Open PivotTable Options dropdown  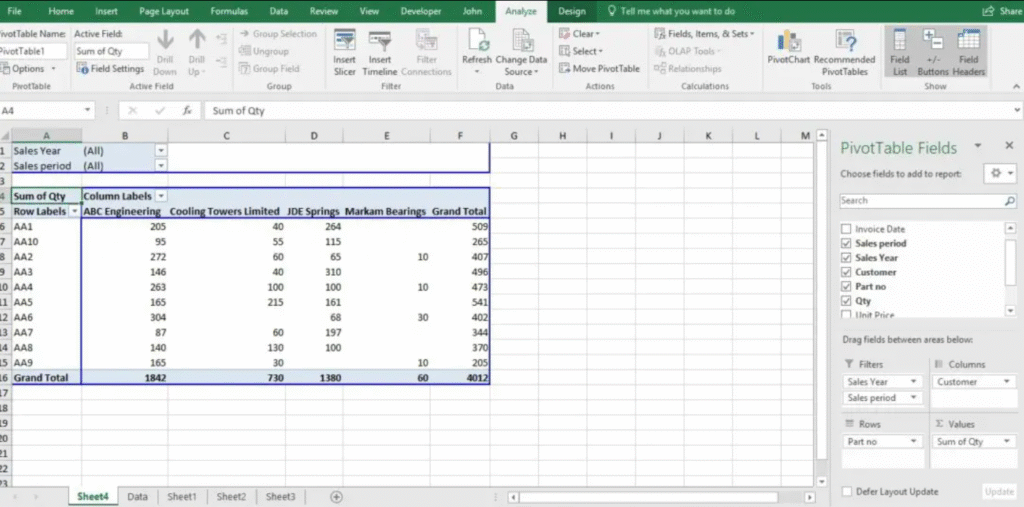point(29,69)
